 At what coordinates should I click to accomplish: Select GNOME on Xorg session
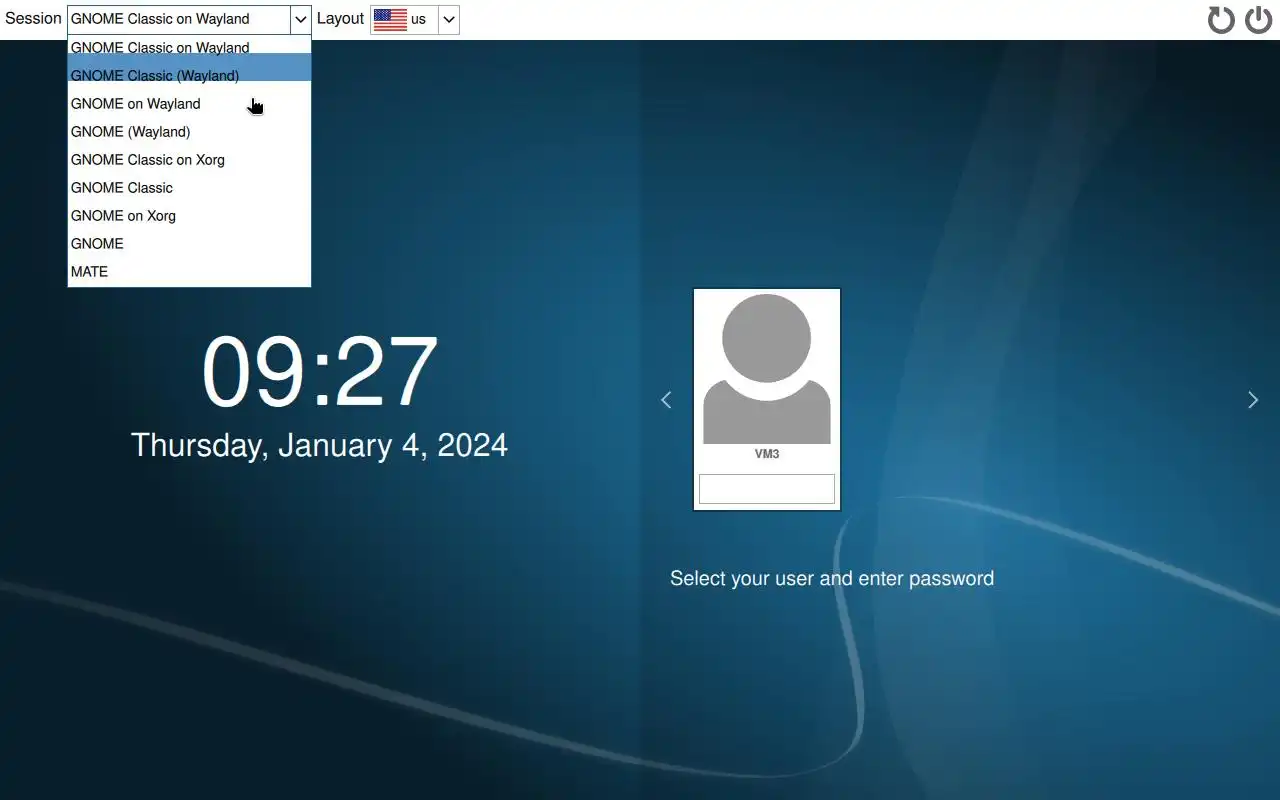189,215
